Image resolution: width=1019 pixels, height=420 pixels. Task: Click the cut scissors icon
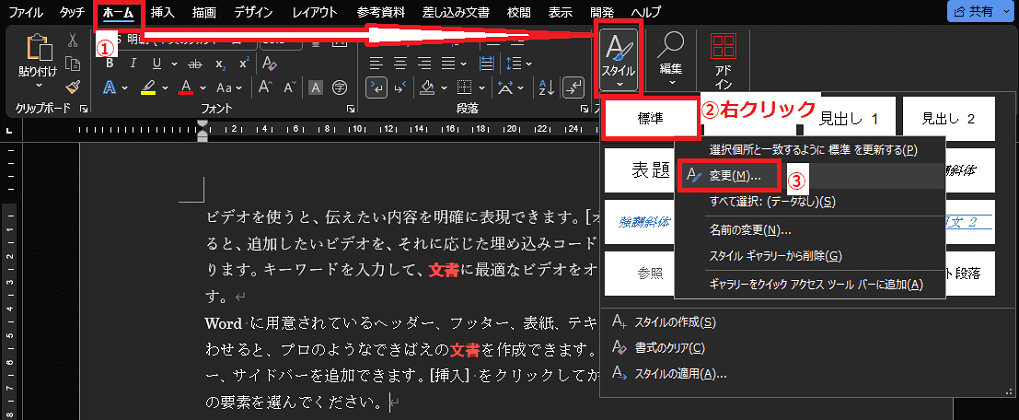pos(73,40)
